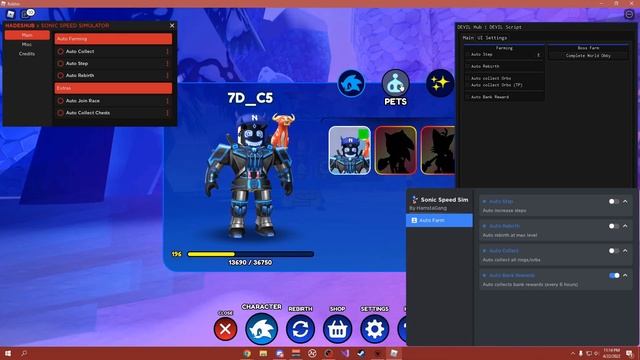The height and width of the screenshot is (360, 640).
Task: Check Auto Rebirth in DEVIL Hub
Action: coord(467,66)
